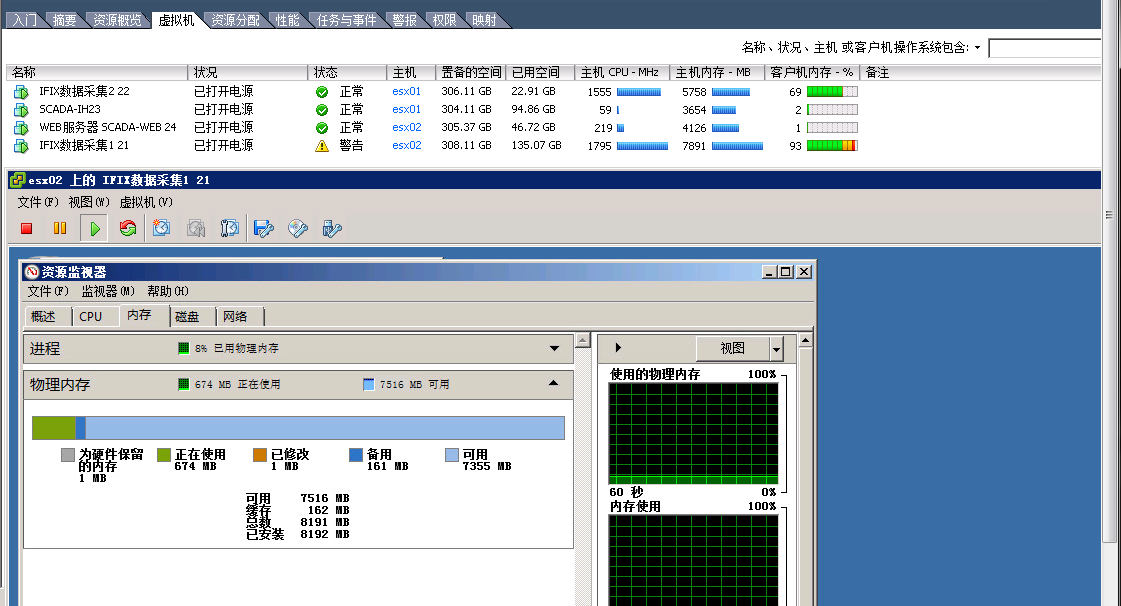Click VM icon of SCADA-IH23
This screenshot has width=1121, height=606.
[21, 110]
